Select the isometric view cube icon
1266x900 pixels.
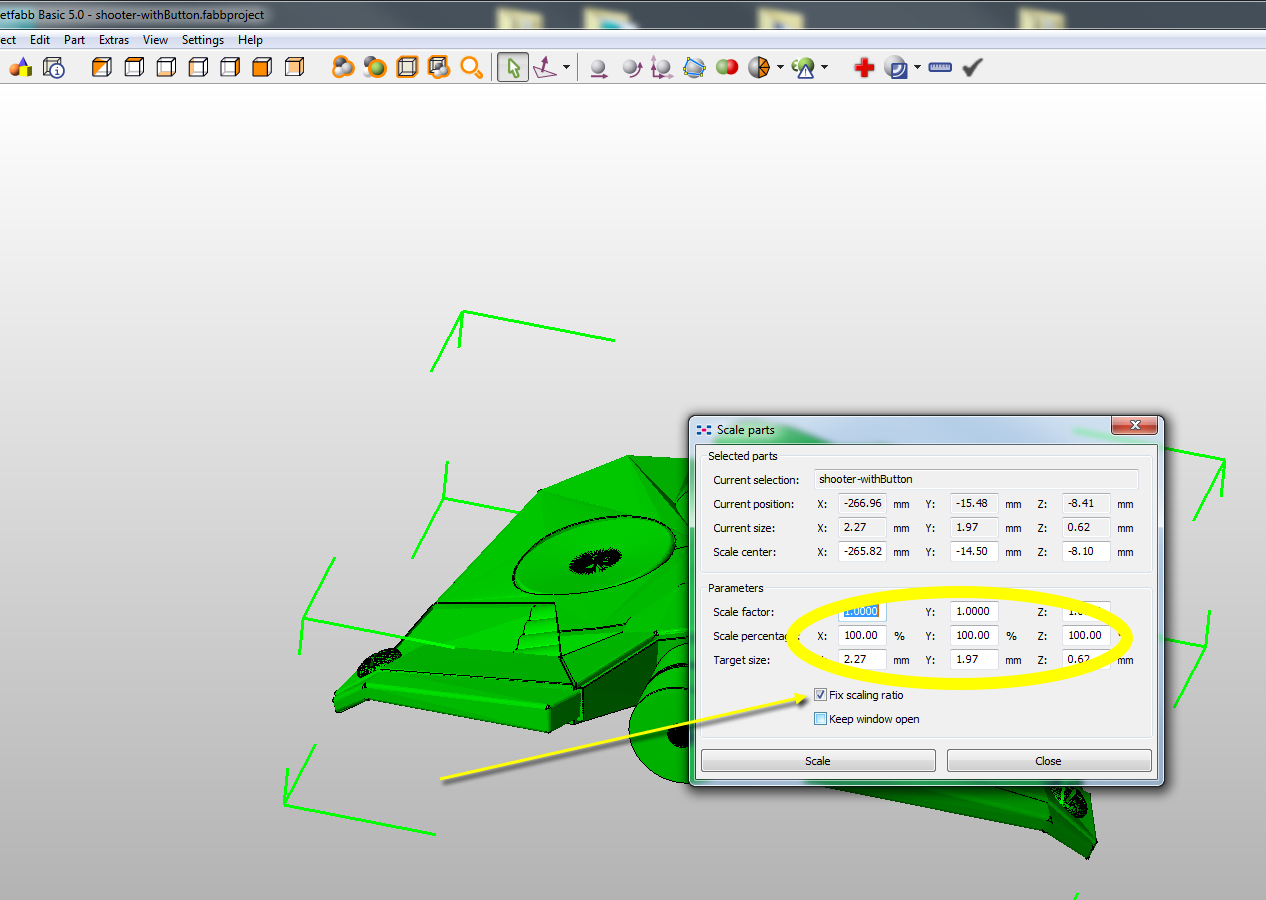click(101, 67)
